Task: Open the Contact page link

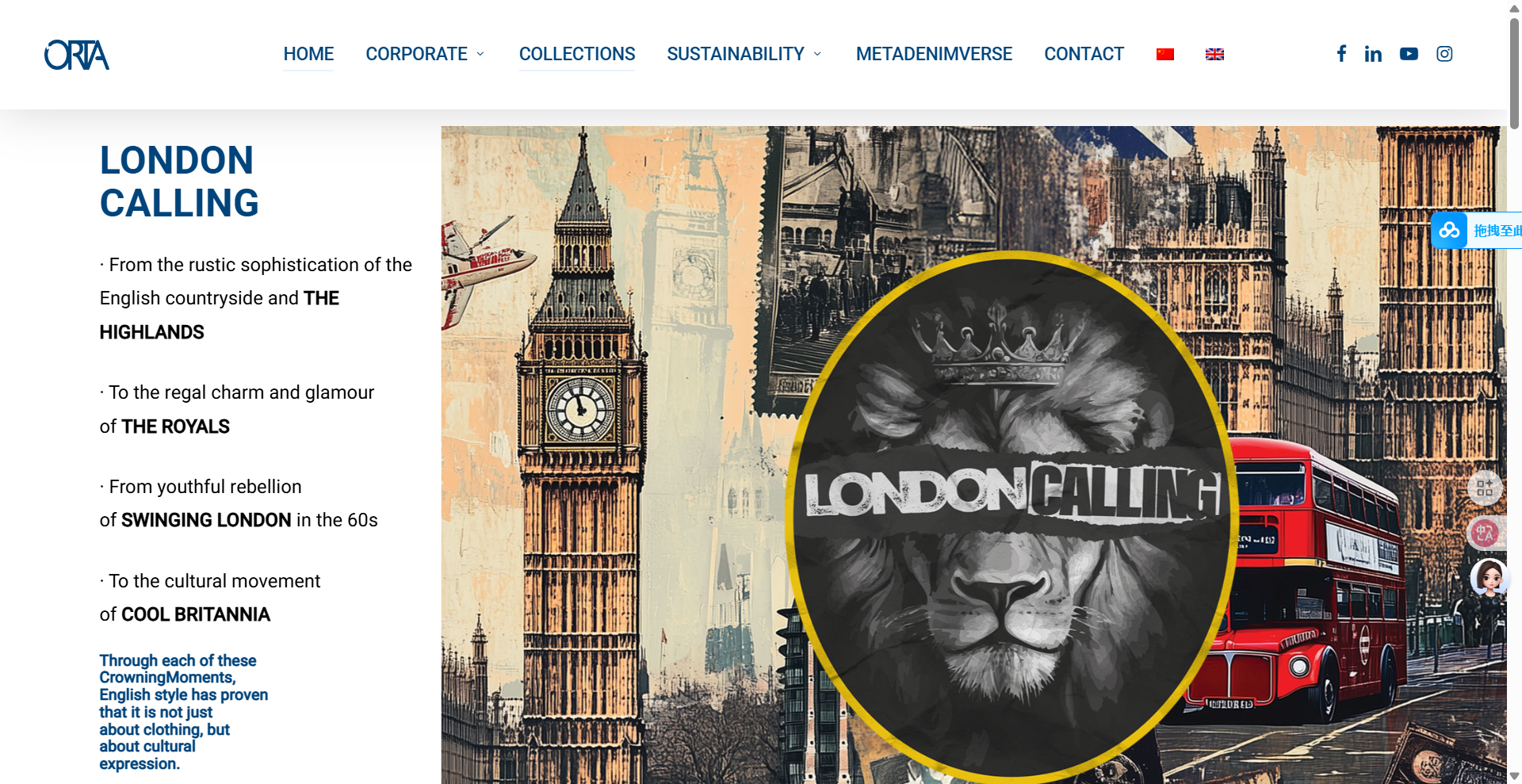Action: click(x=1084, y=54)
